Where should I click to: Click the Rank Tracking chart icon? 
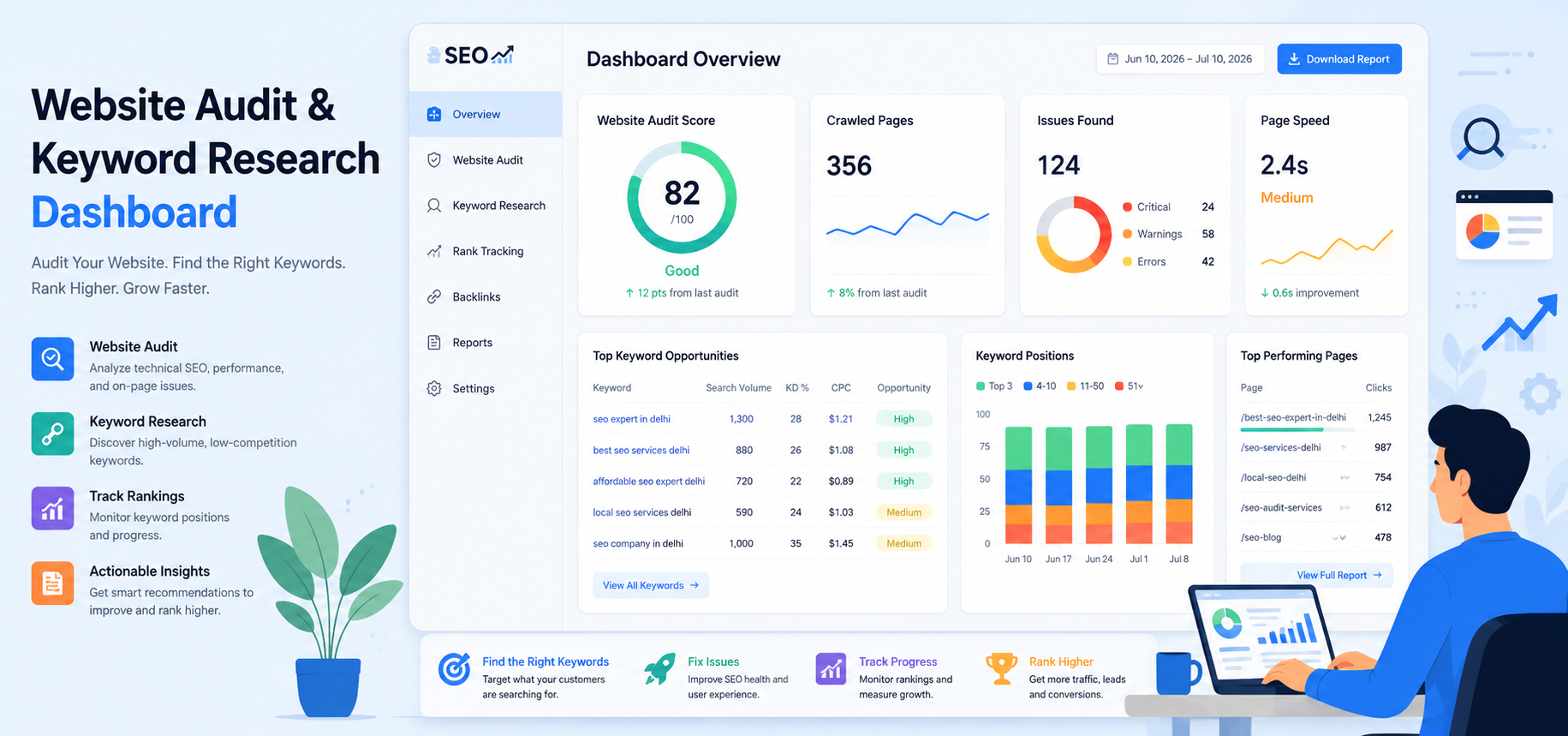[x=434, y=251]
